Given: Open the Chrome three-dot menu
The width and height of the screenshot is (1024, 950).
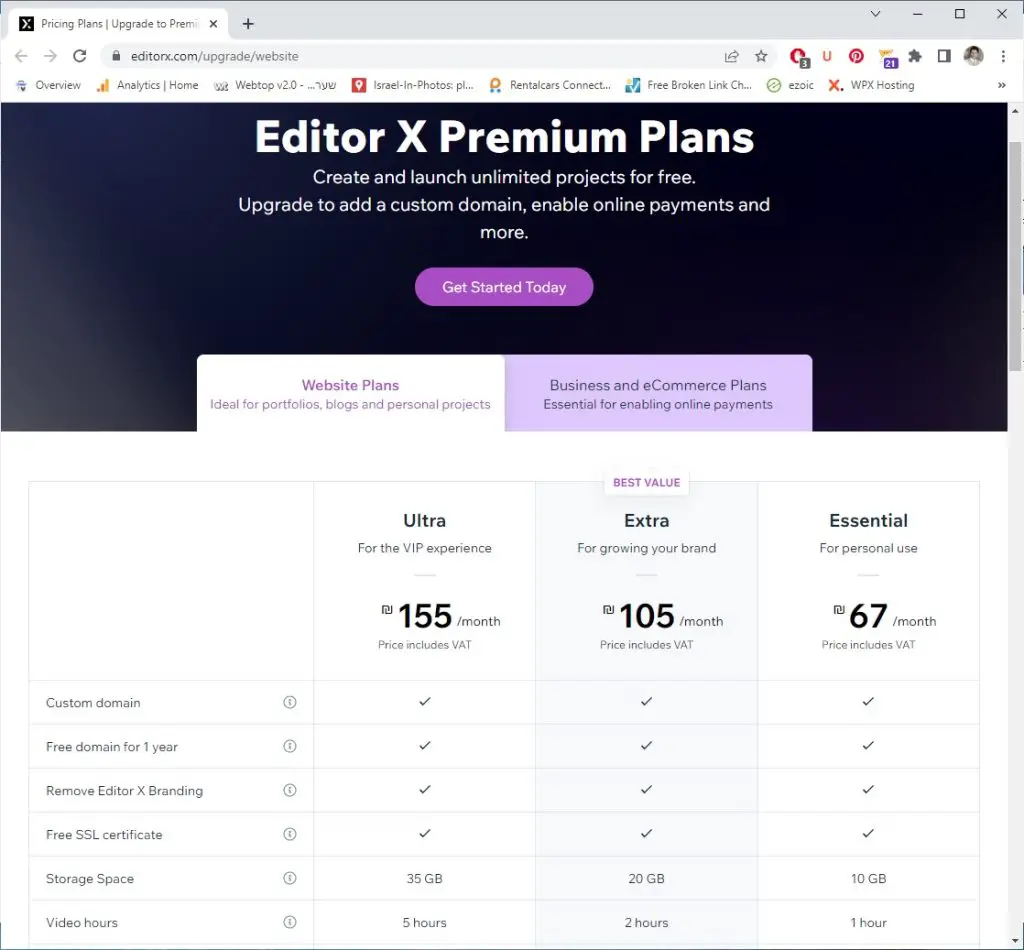Looking at the screenshot, I should pos(1003,56).
